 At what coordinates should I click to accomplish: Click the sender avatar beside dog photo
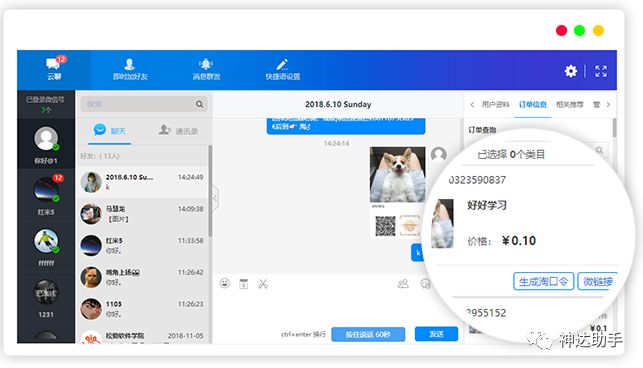tap(438, 154)
